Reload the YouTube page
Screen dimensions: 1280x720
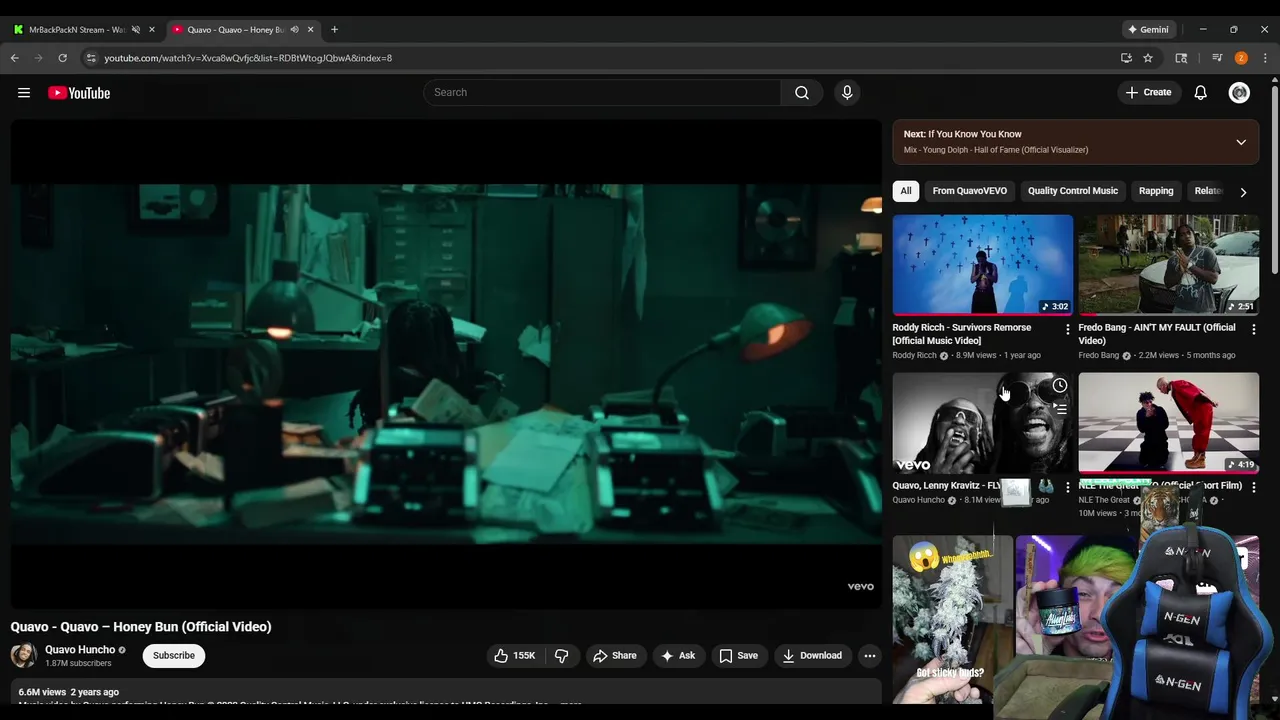[x=62, y=58]
